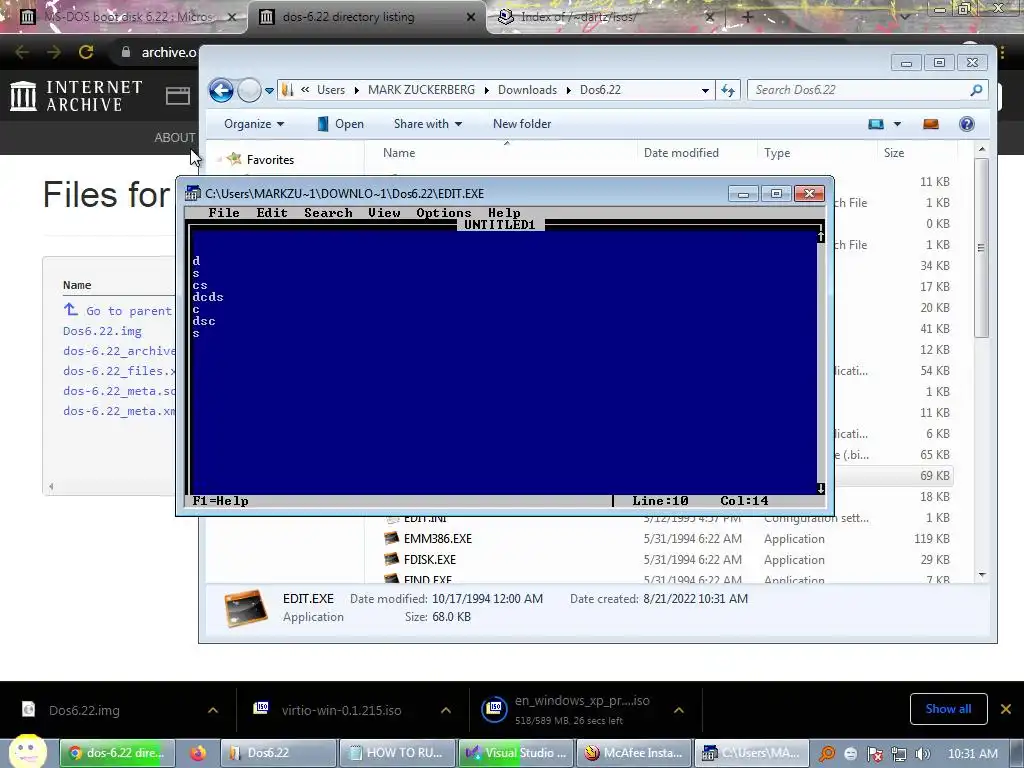This screenshot has width=1024, height=768.
Task: Click New folder in Explorer toolbar
Action: [522, 124]
